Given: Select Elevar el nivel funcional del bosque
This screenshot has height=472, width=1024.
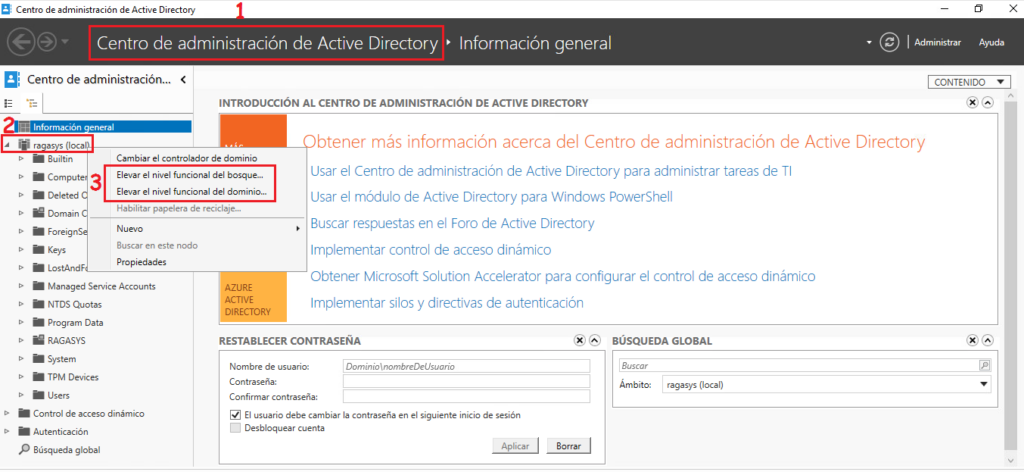Looking at the screenshot, I should click(x=190, y=175).
